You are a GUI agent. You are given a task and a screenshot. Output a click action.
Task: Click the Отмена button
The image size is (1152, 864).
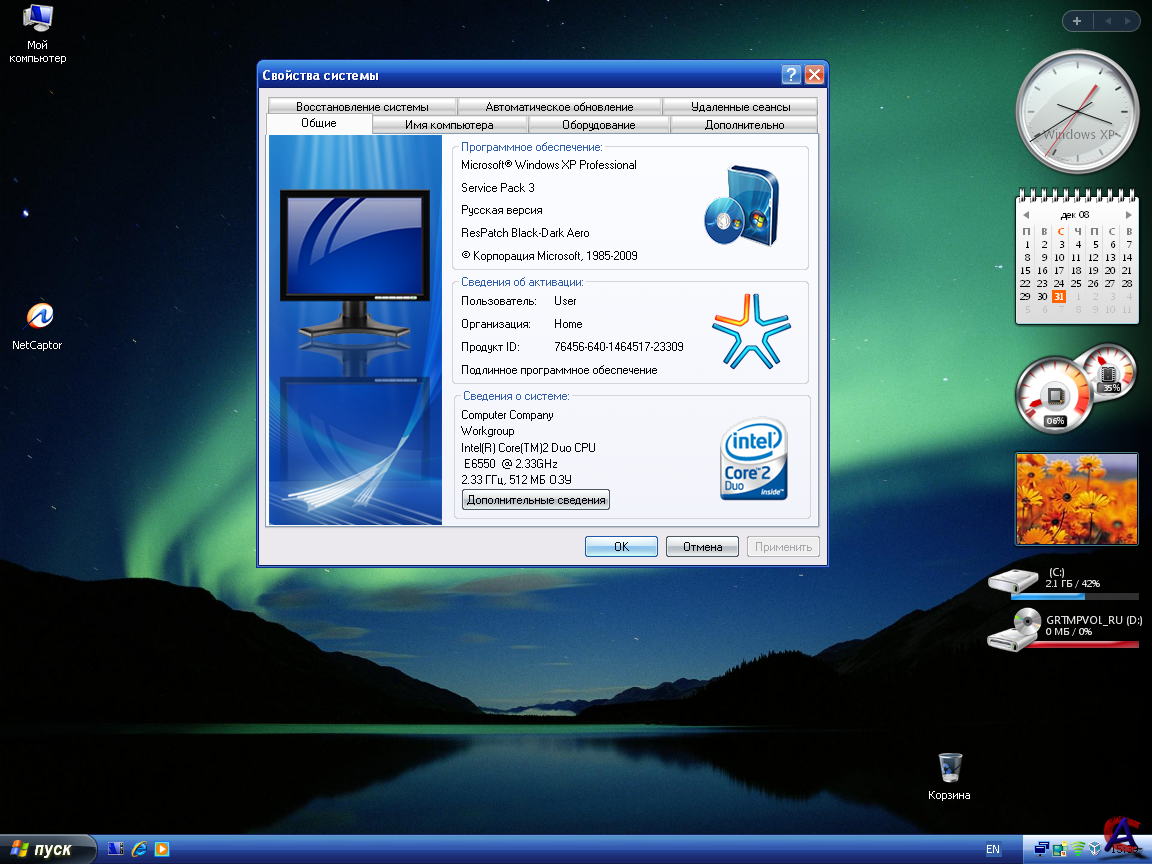(702, 547)
